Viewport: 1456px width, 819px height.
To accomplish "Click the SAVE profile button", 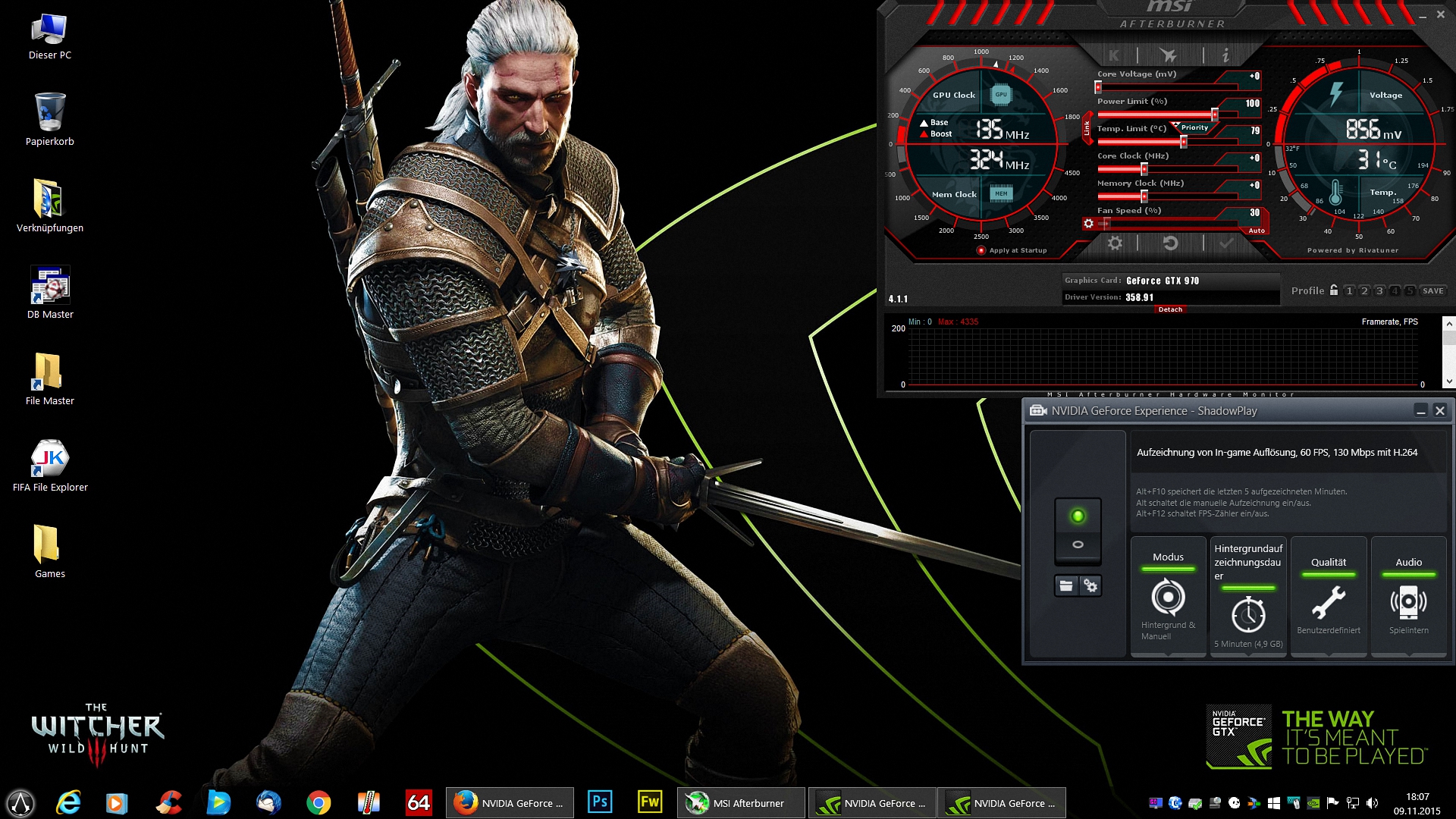I will 1432,290.
